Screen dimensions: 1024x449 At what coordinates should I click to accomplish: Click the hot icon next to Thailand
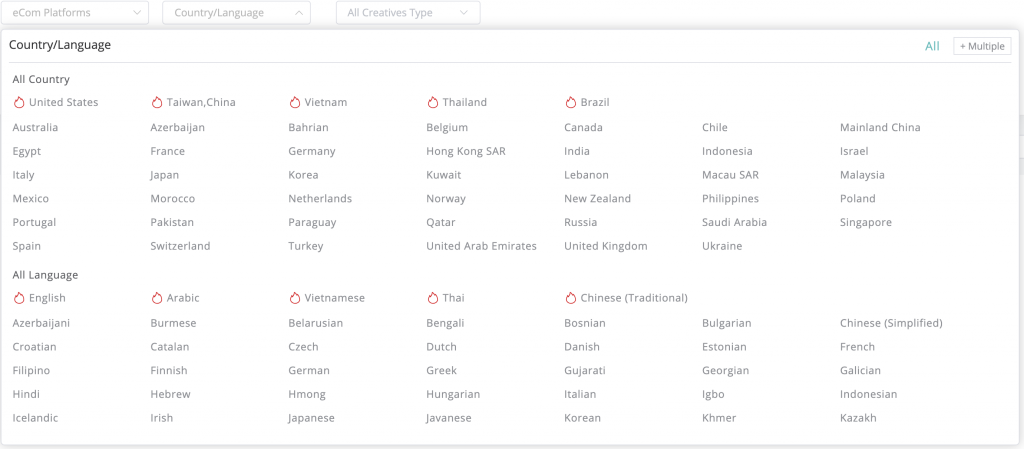432,102
